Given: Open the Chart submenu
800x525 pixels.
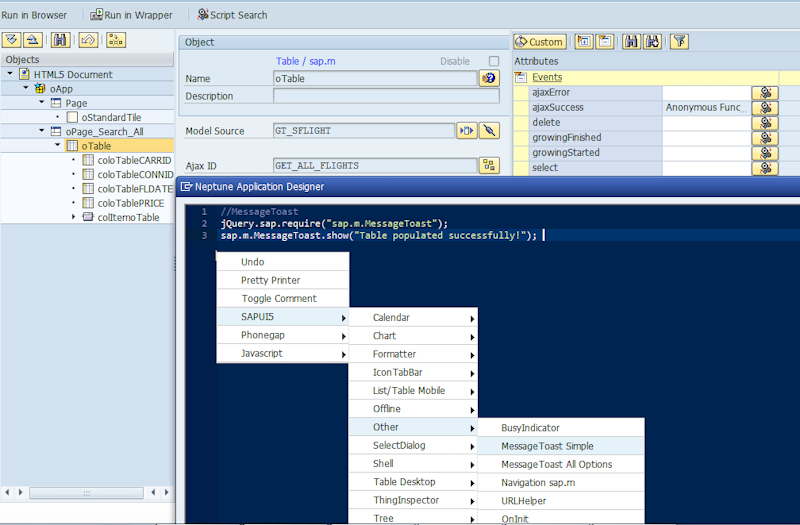Looking at the screenshot, I should coord(413,336).
